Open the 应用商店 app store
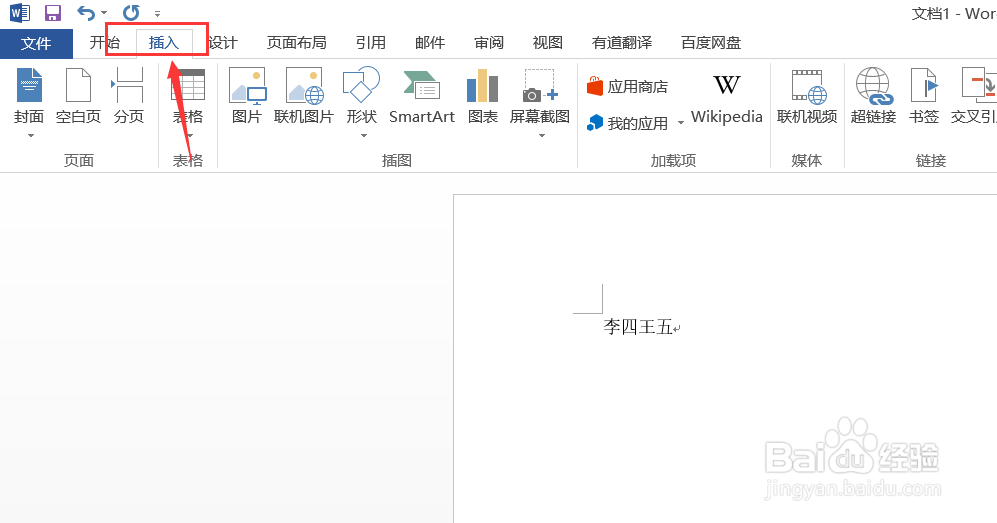This screenshot has height=523, width=997. pyautogui.click(x=628, y=86)
